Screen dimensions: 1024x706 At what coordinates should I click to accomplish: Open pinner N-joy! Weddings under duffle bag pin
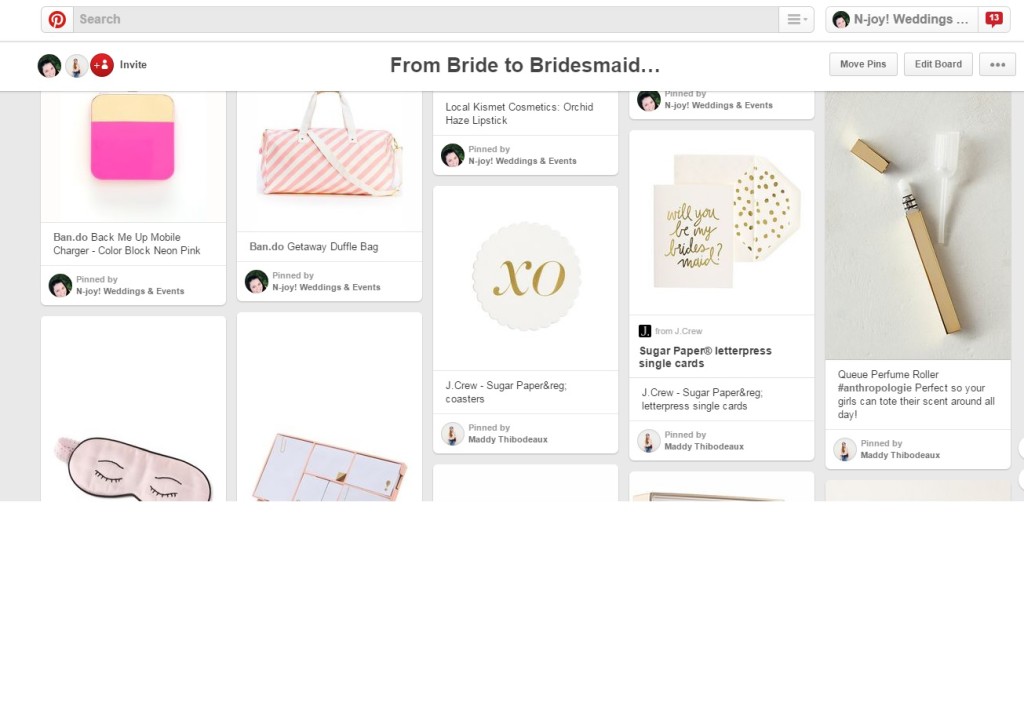(x=326, y=287)
